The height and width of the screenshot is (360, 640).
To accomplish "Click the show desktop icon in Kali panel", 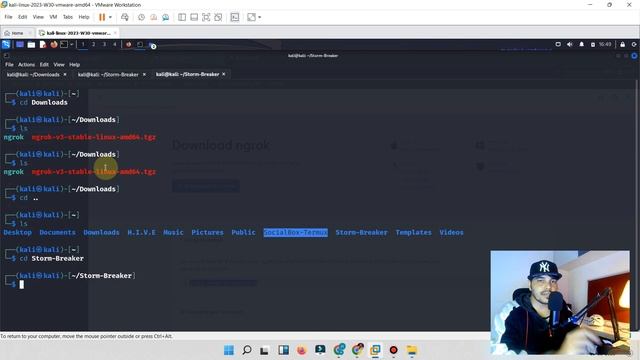I will coord(20,44).
